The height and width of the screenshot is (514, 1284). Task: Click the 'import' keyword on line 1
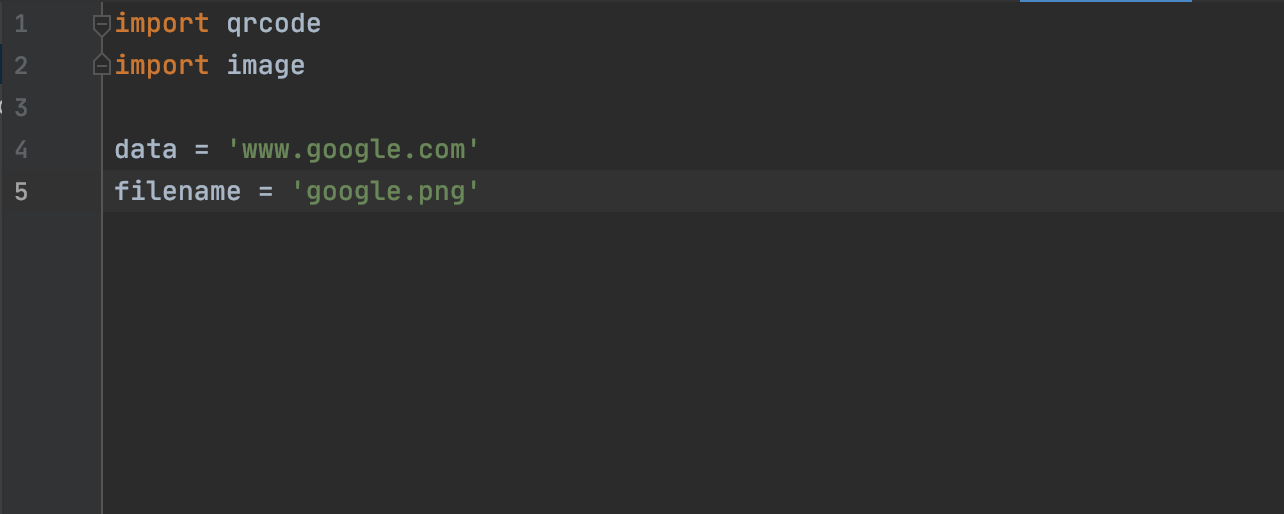[x=162, y=23]
